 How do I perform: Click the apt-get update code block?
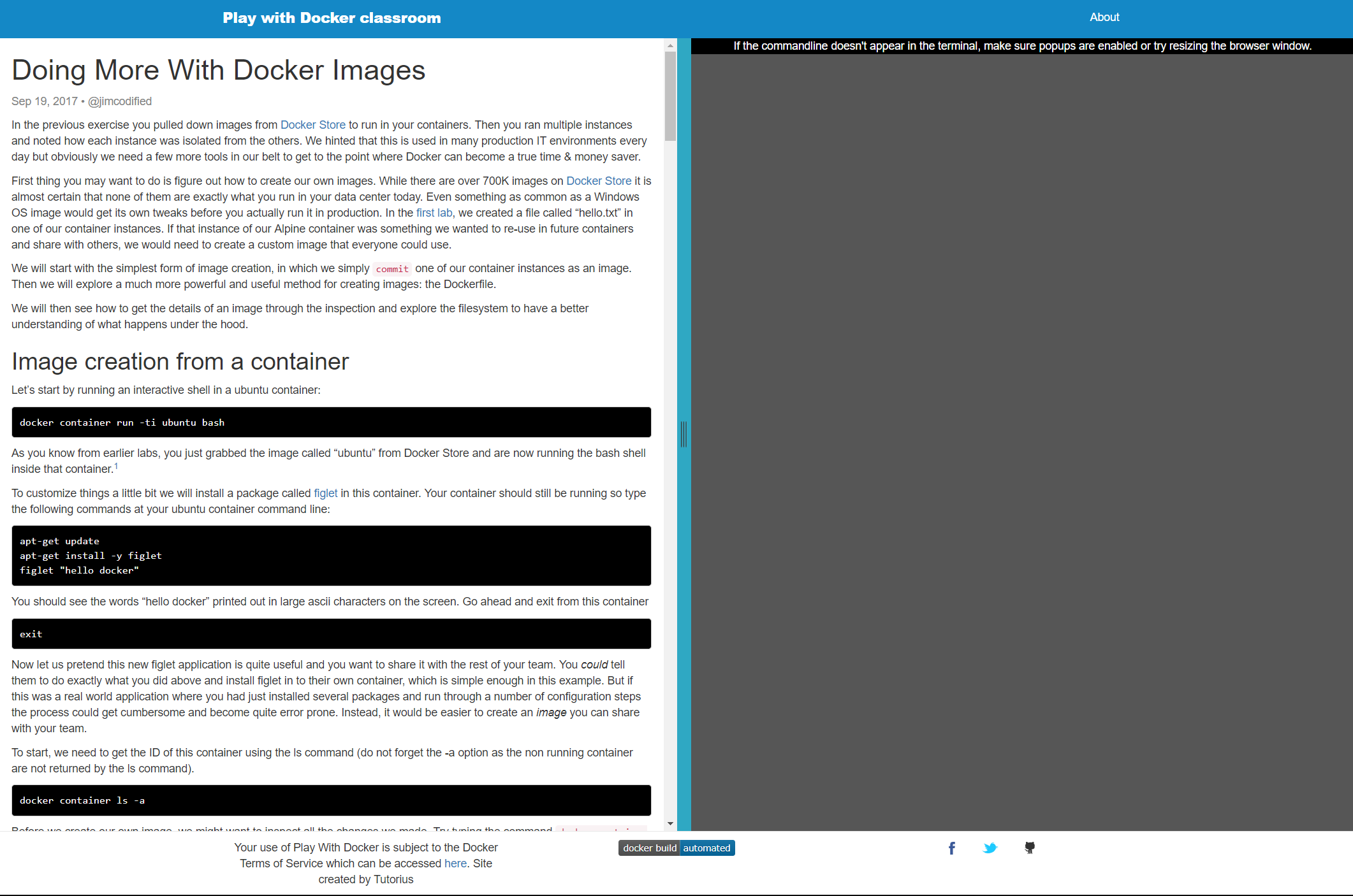[332, 556]
